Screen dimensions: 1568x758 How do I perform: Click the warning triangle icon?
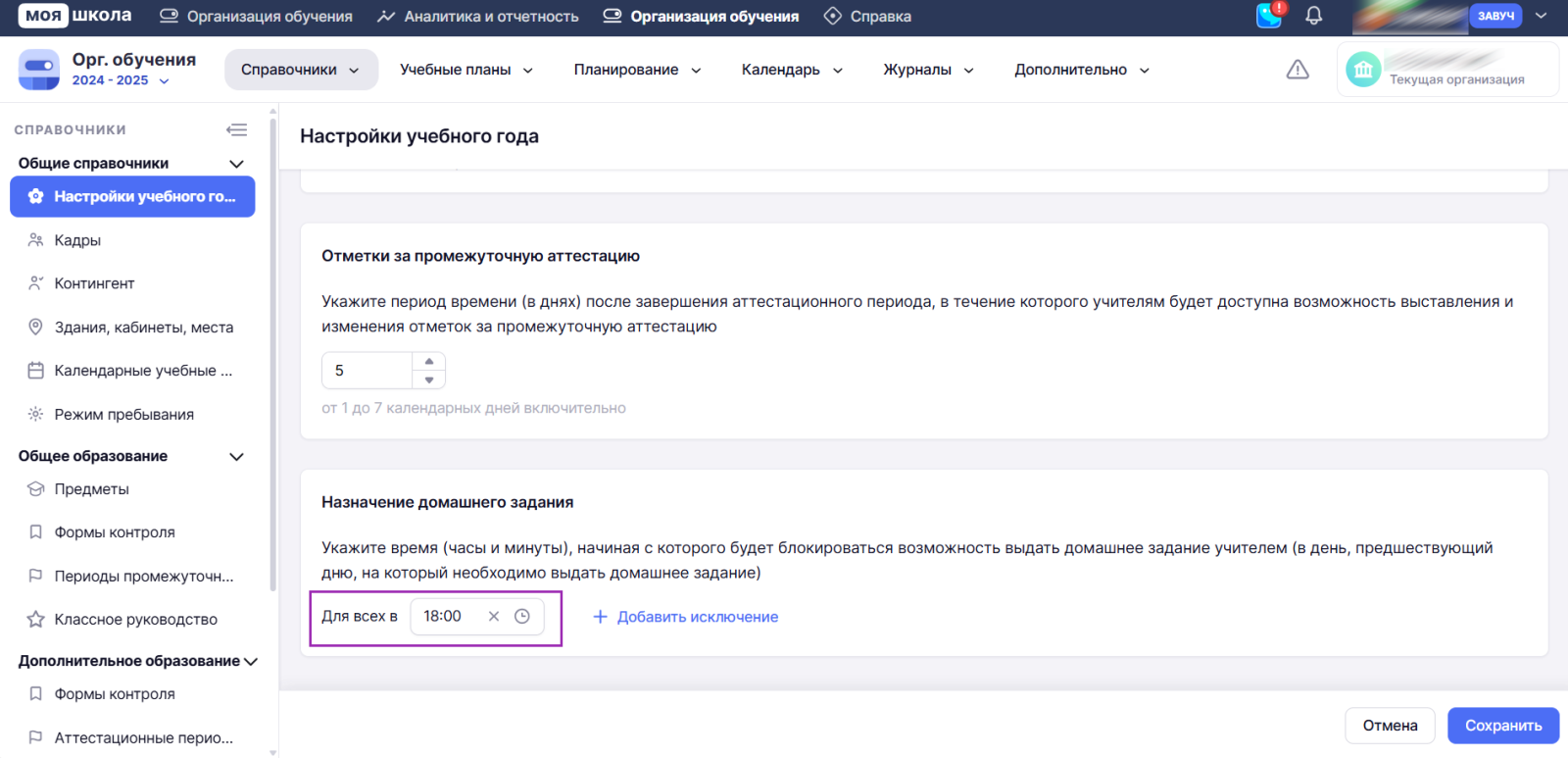tap(1298, 70)
